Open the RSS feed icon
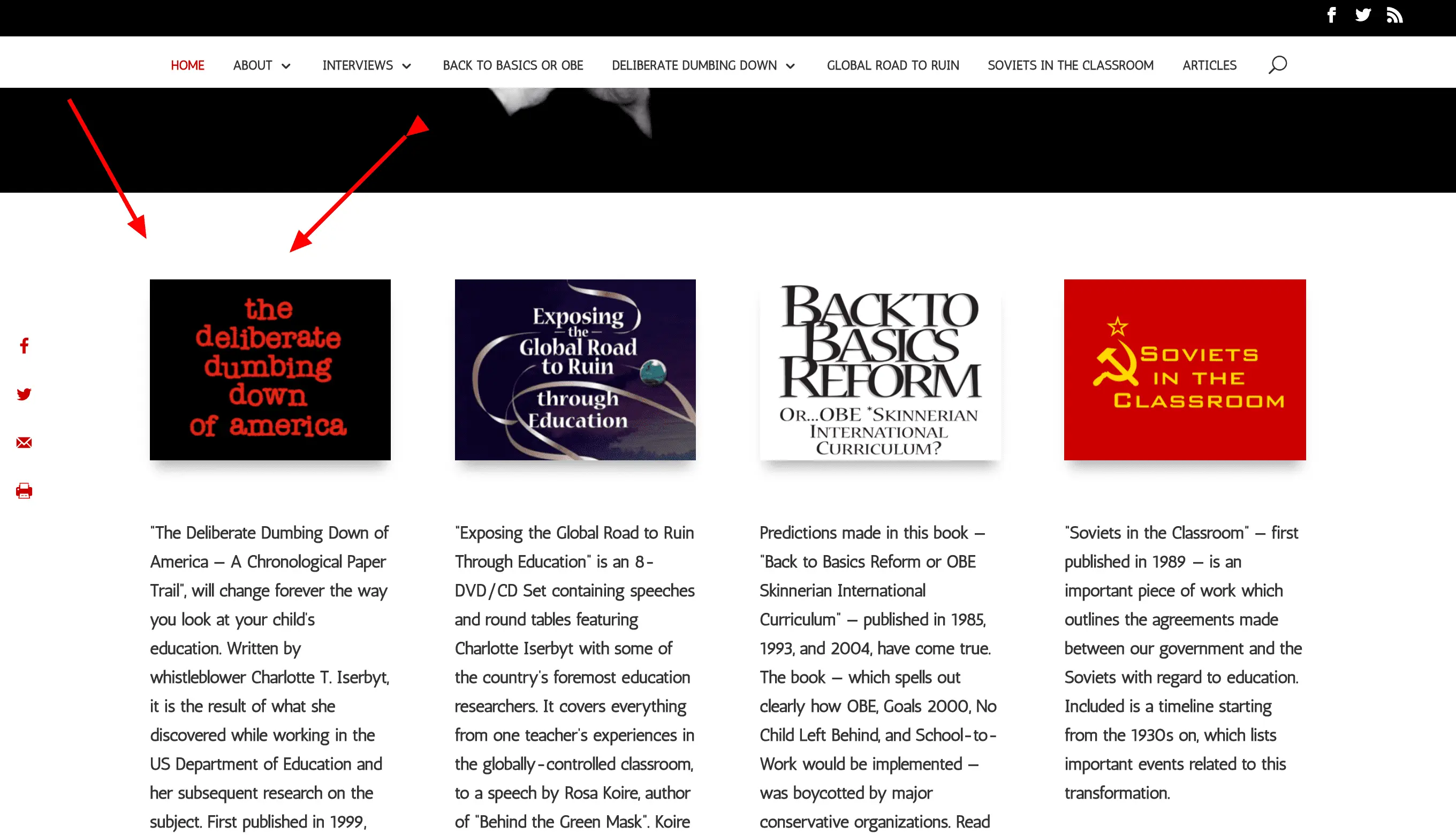This screenshot has width=1456, height=835. tap(1394, 15)
